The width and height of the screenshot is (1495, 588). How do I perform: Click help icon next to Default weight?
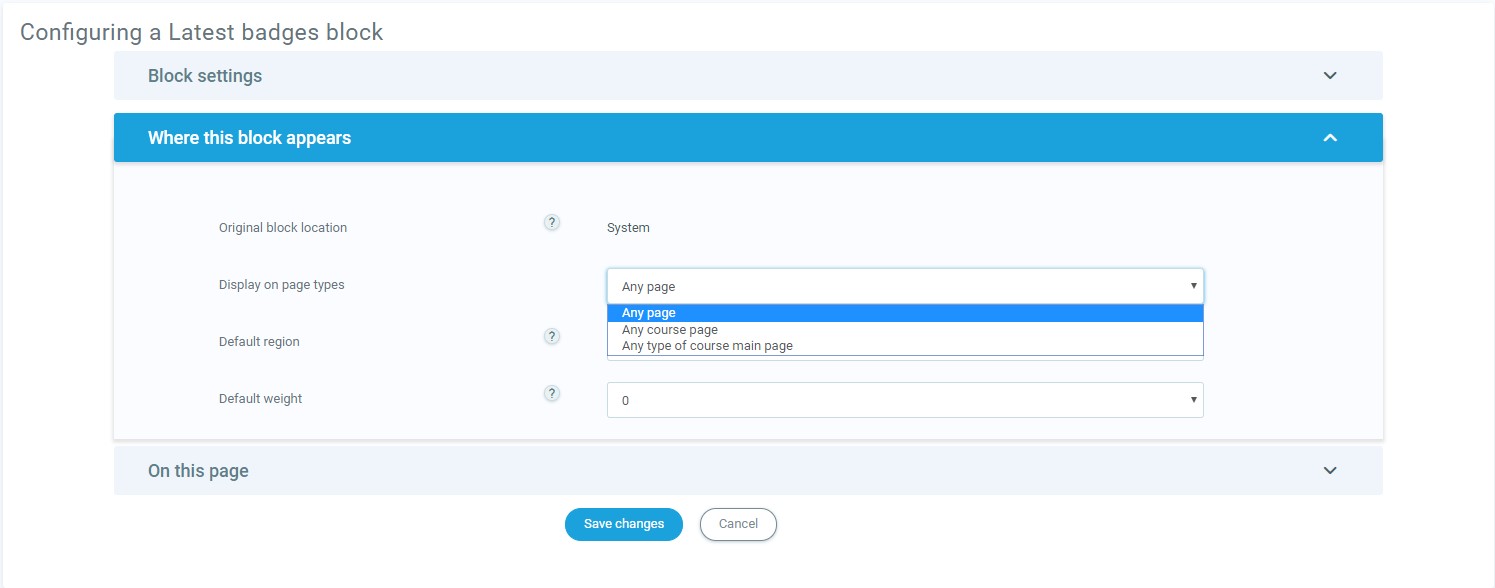(551, 393)
